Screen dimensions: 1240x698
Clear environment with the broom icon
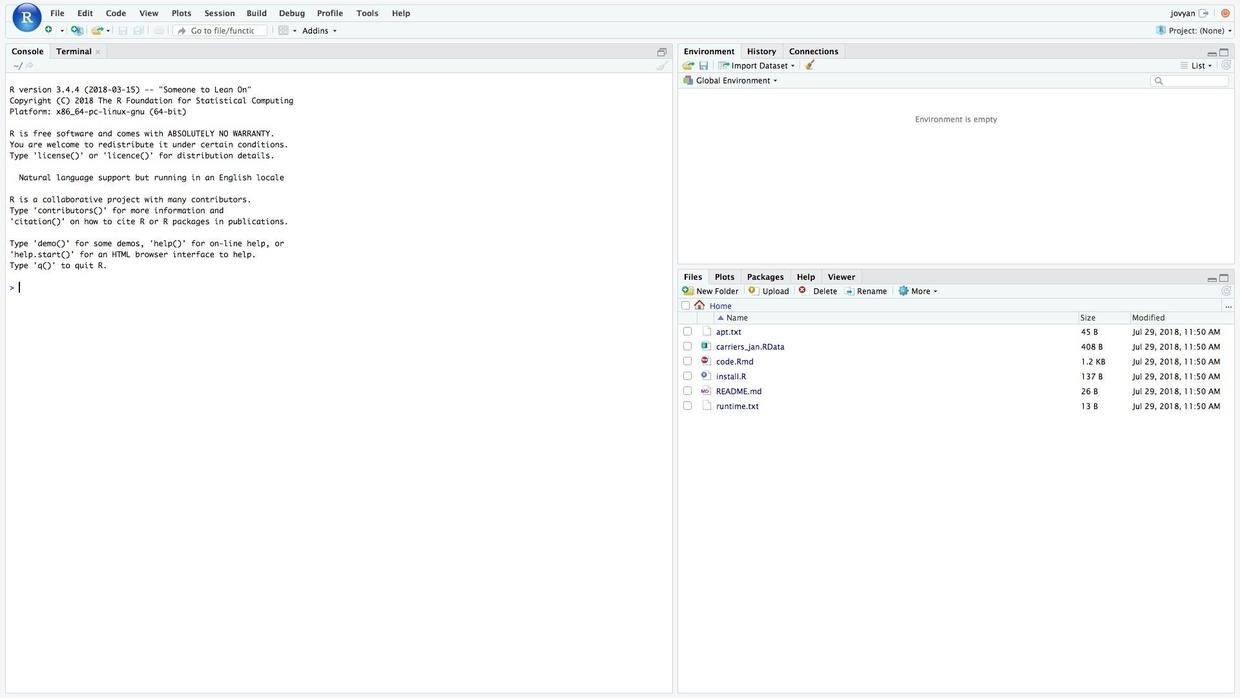[x=810, y=66]
